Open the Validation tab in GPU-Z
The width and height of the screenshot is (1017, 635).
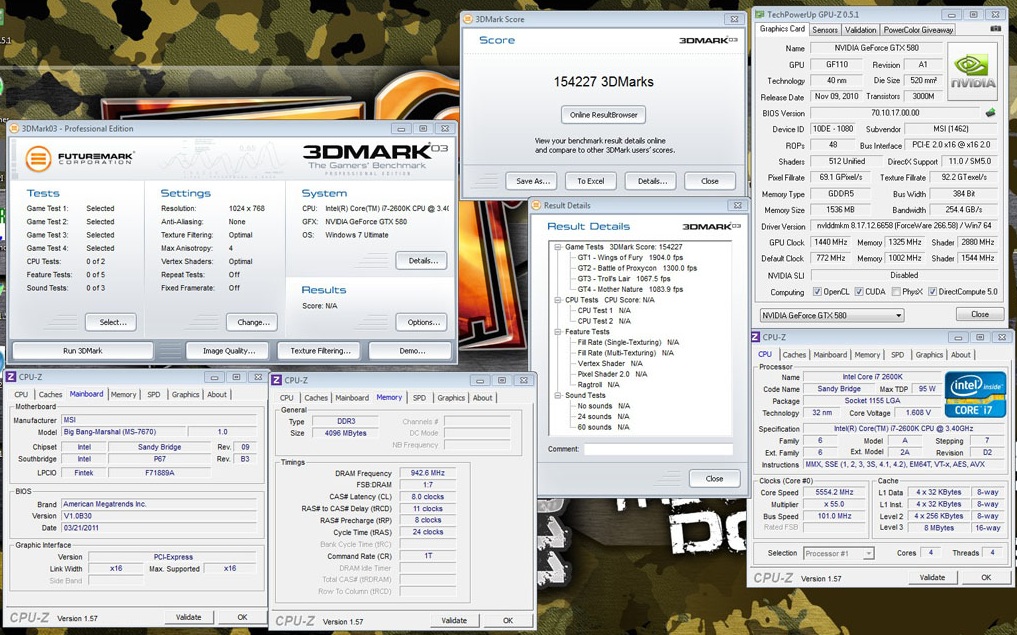(861, 30)
